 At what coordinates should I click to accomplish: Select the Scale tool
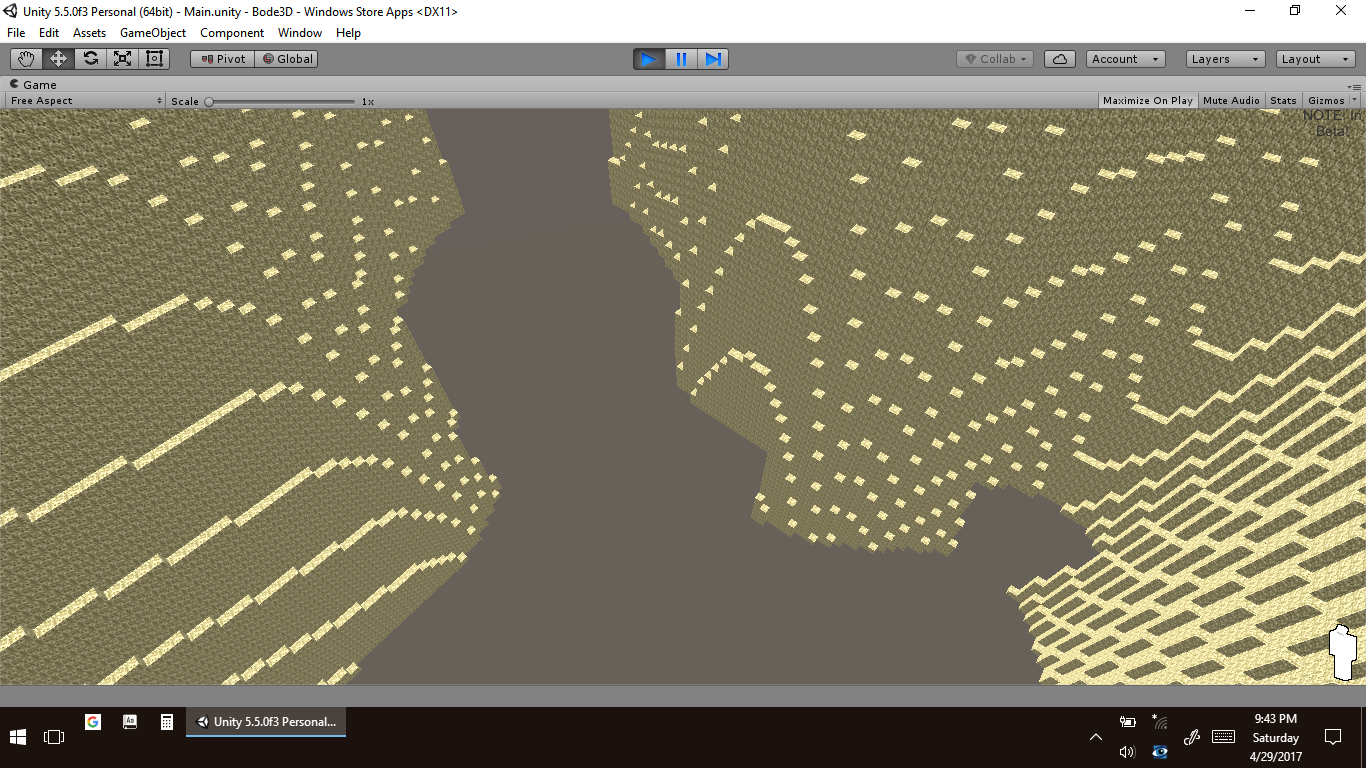[x=122, y=59]
